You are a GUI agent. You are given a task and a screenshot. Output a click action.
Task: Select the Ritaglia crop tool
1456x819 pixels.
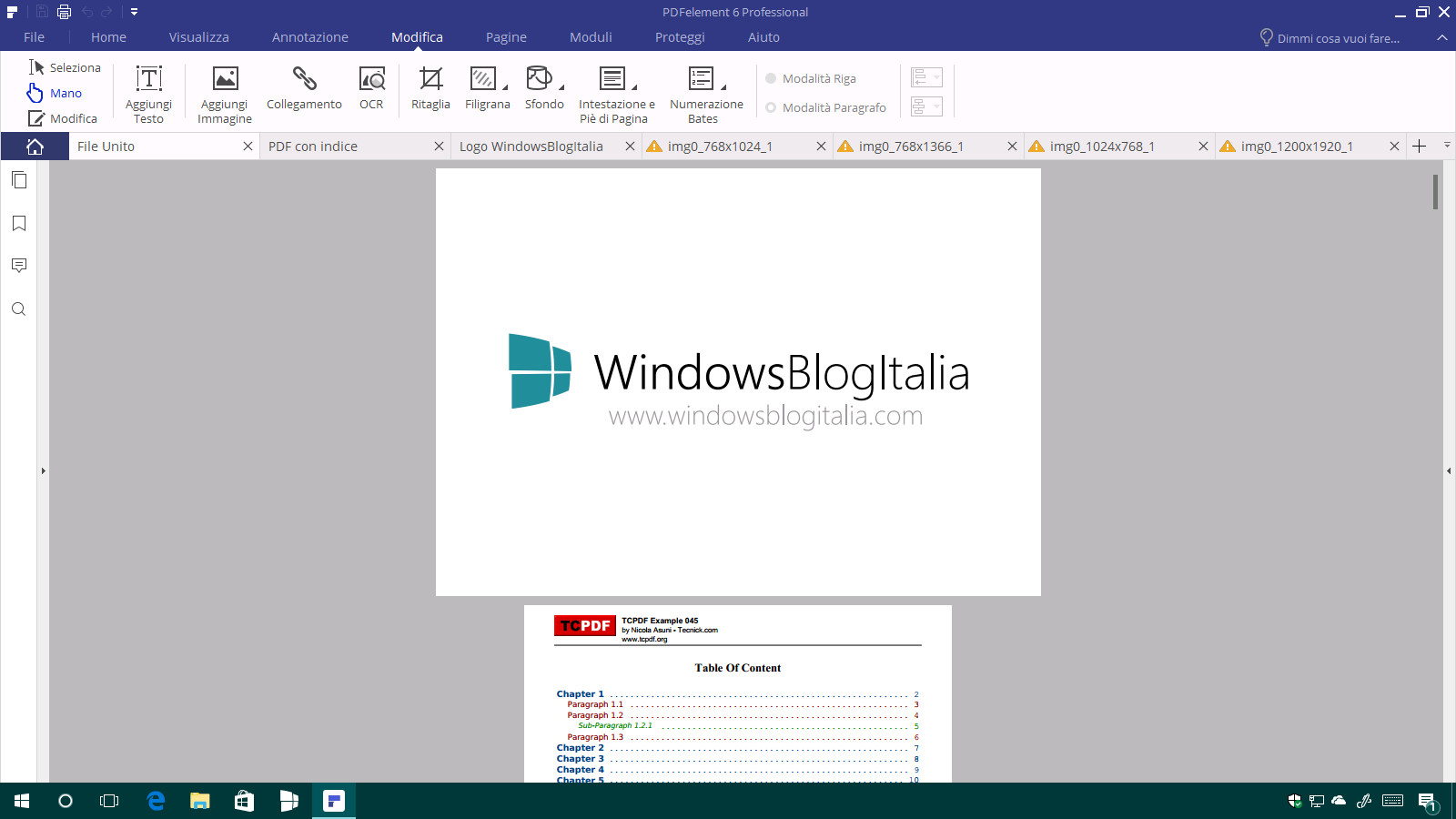[430, 87]
